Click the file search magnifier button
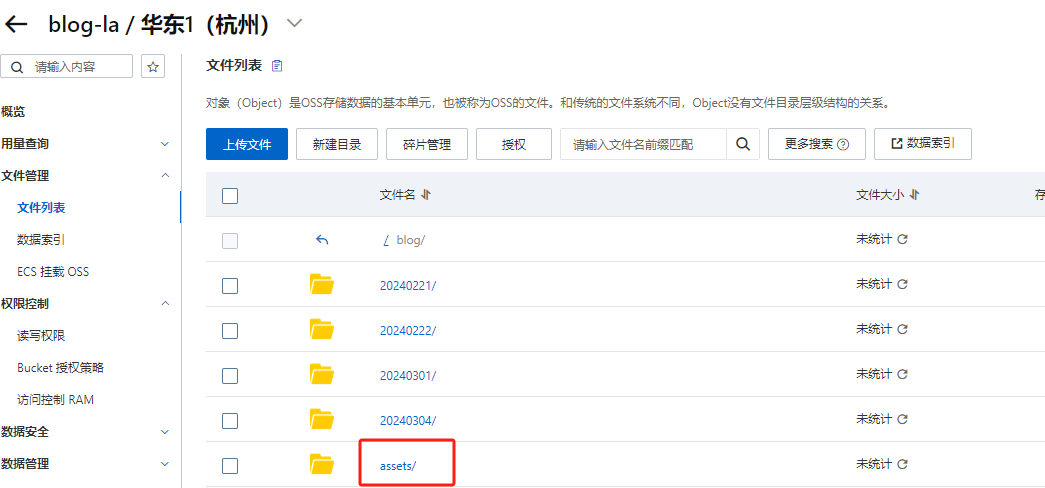This screenshot has height=488, width=1045. click(x=742, y=144)
